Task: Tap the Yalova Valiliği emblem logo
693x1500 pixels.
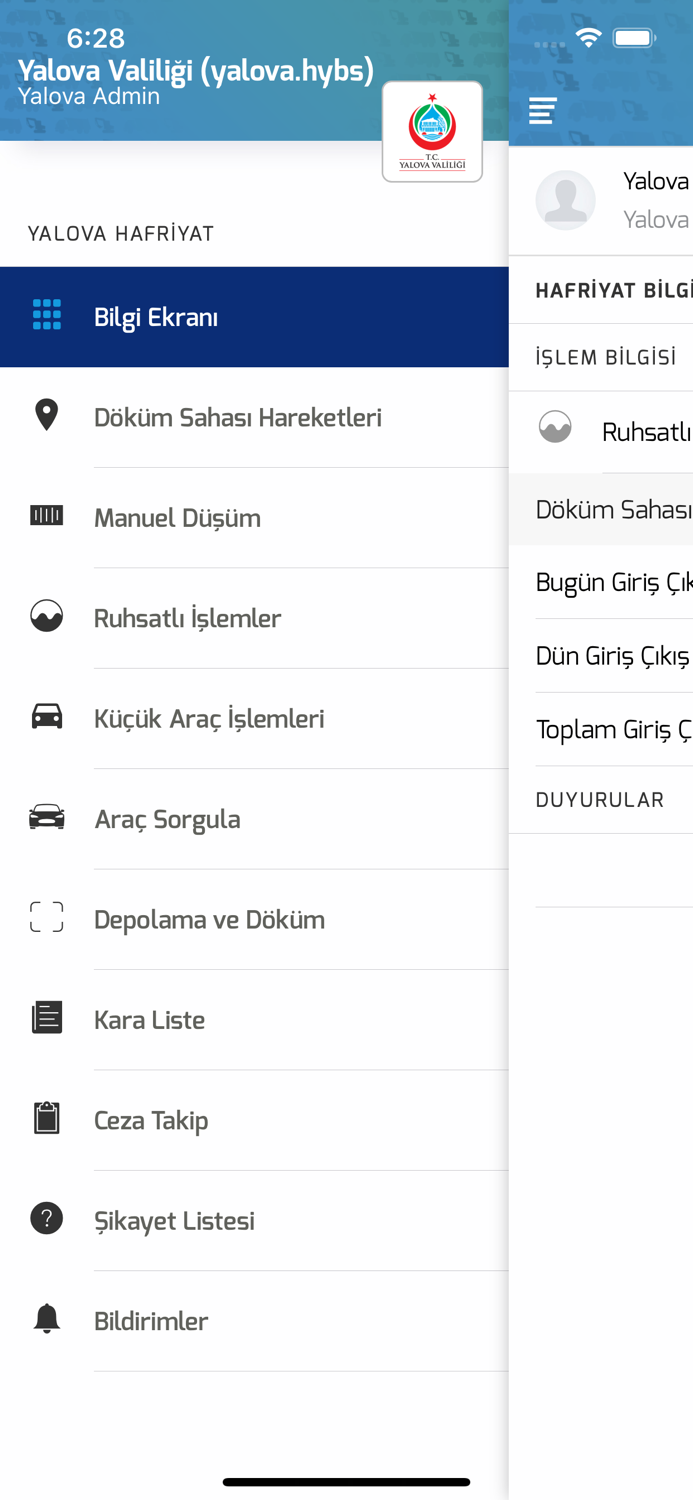Action: (432, 130)
